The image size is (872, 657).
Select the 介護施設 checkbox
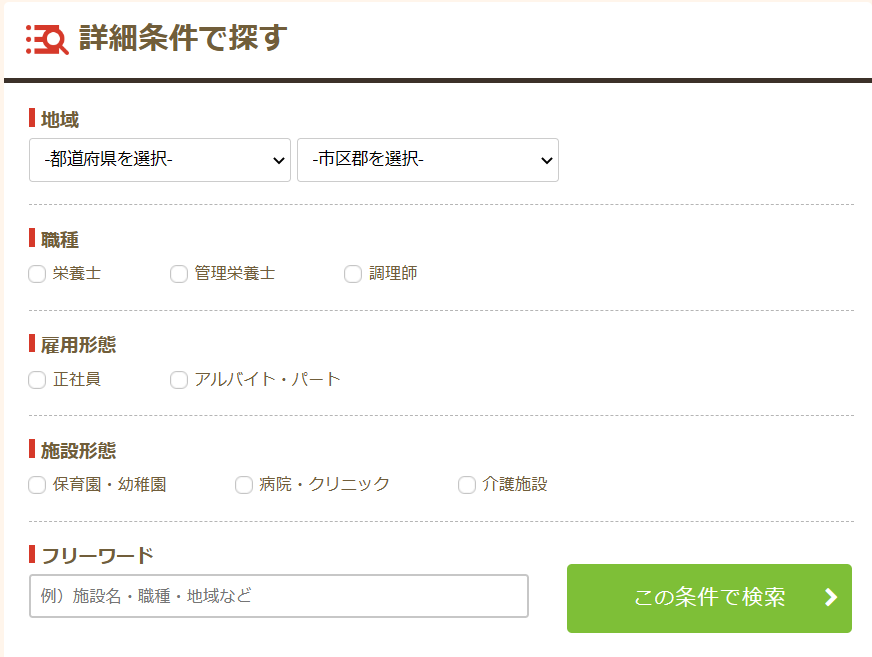click(467, 485)
